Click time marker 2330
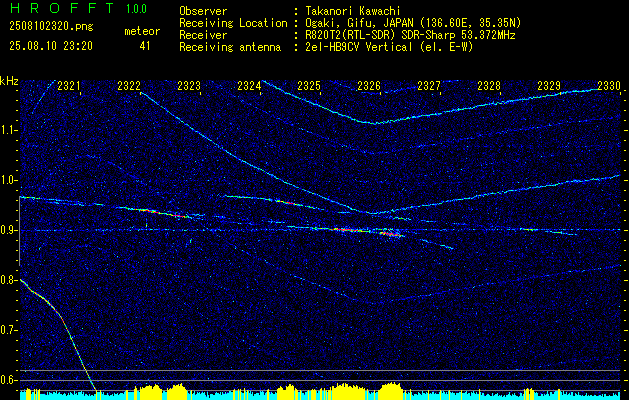Screen dimensions: 629x400 (x=609, y=85)
